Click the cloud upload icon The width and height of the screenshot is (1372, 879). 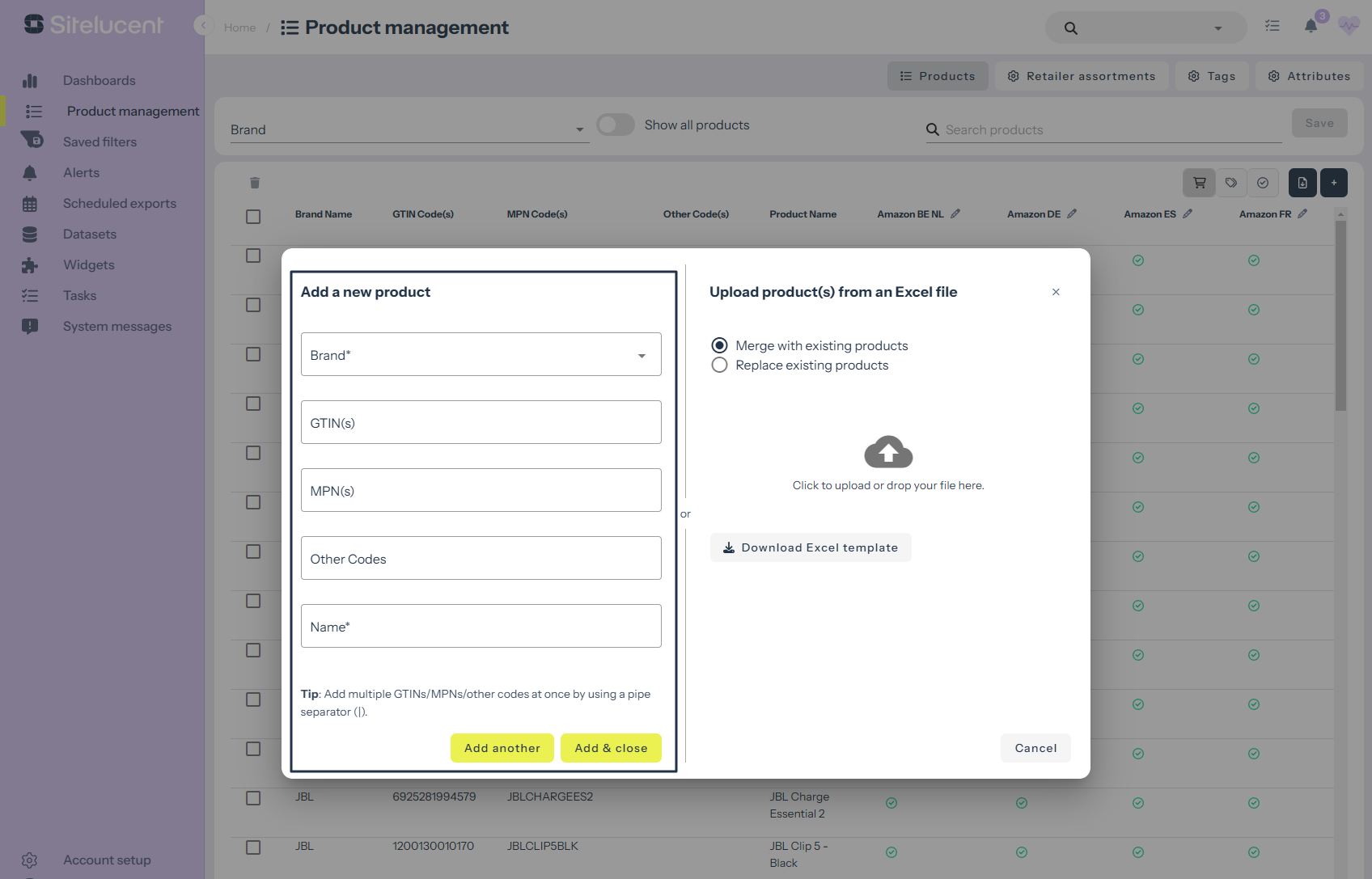point(888,452)
